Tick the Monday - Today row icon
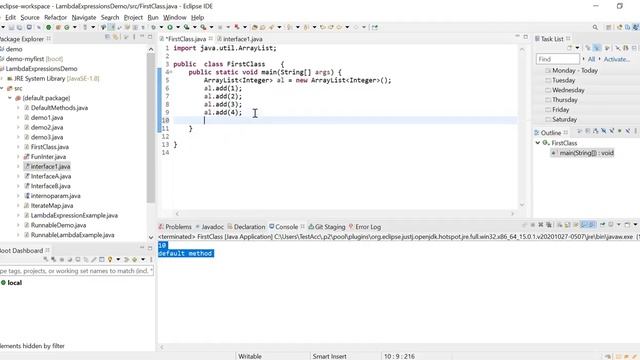This screenshot has height=360, width=640. (548, 71)
